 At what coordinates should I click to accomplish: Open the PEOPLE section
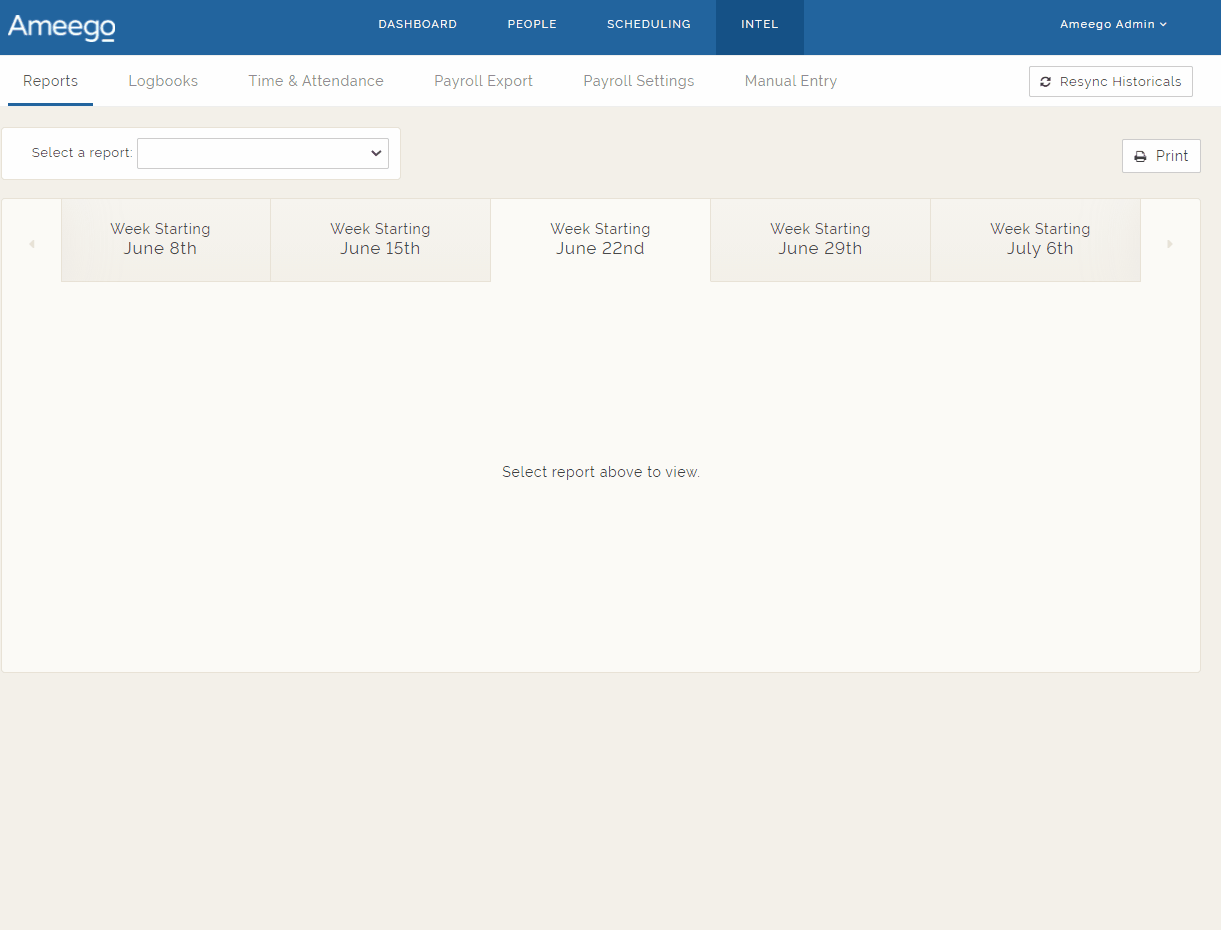531,23
